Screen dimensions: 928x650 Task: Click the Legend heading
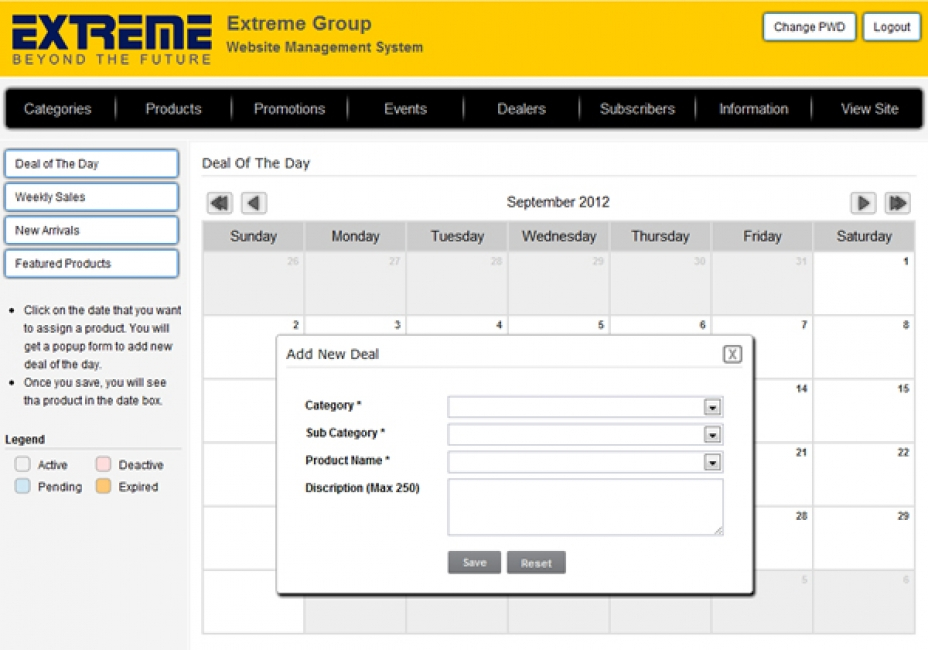pos(25,439)
